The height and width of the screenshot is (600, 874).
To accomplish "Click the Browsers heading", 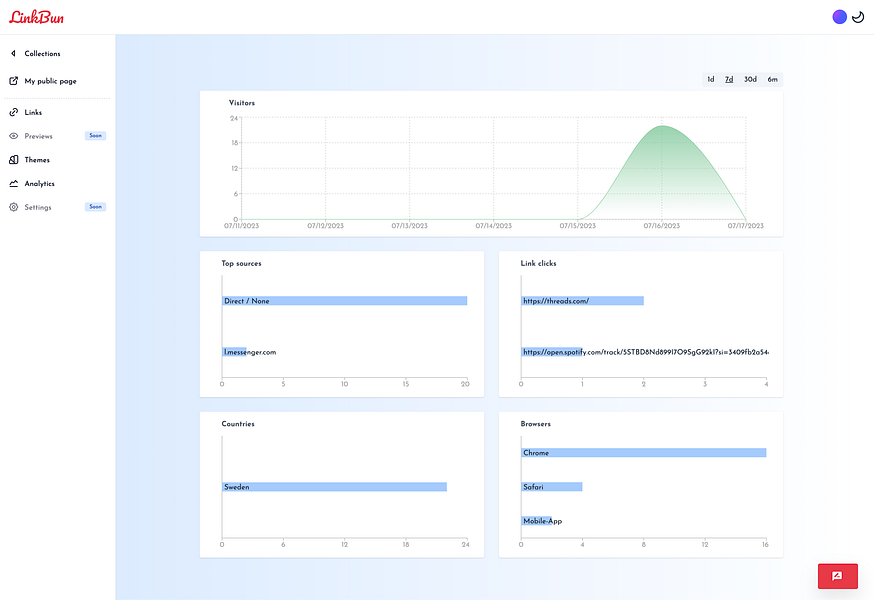I will 536,424.
